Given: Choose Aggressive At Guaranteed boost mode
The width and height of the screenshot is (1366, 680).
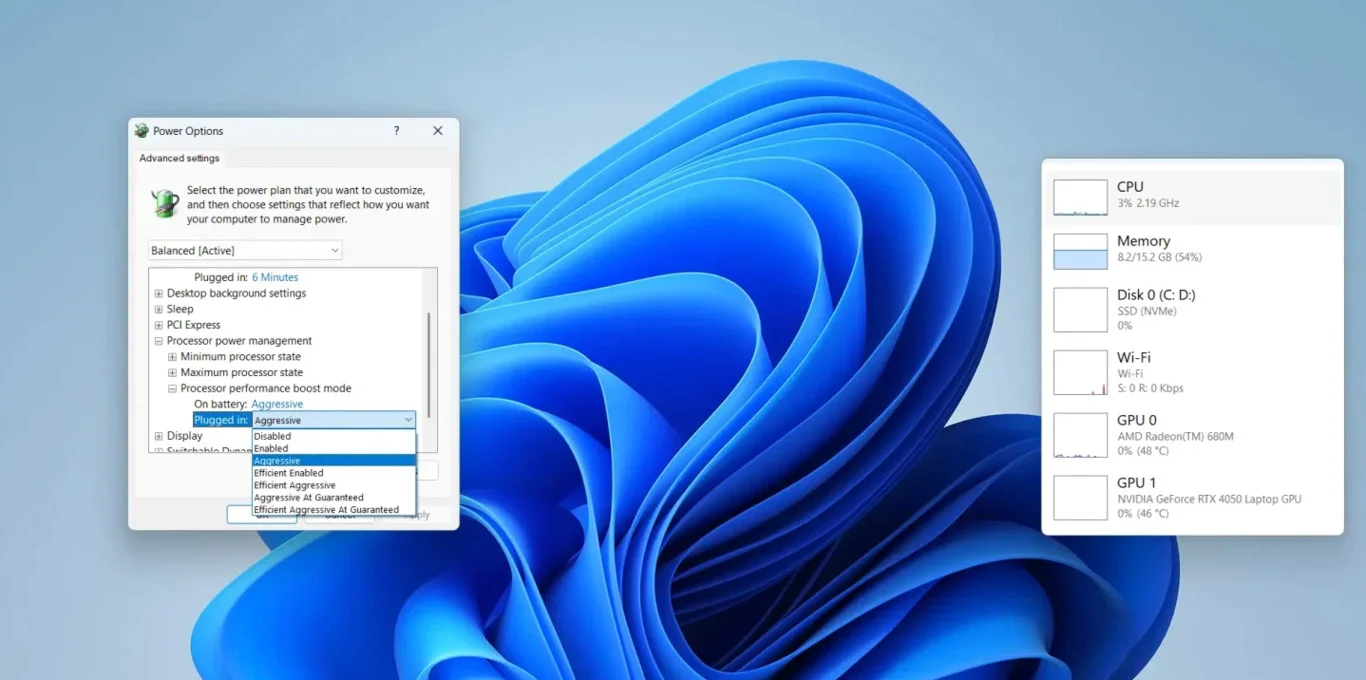Looking at the screenshot, I should pyautogui.click(x=334, y=497).
